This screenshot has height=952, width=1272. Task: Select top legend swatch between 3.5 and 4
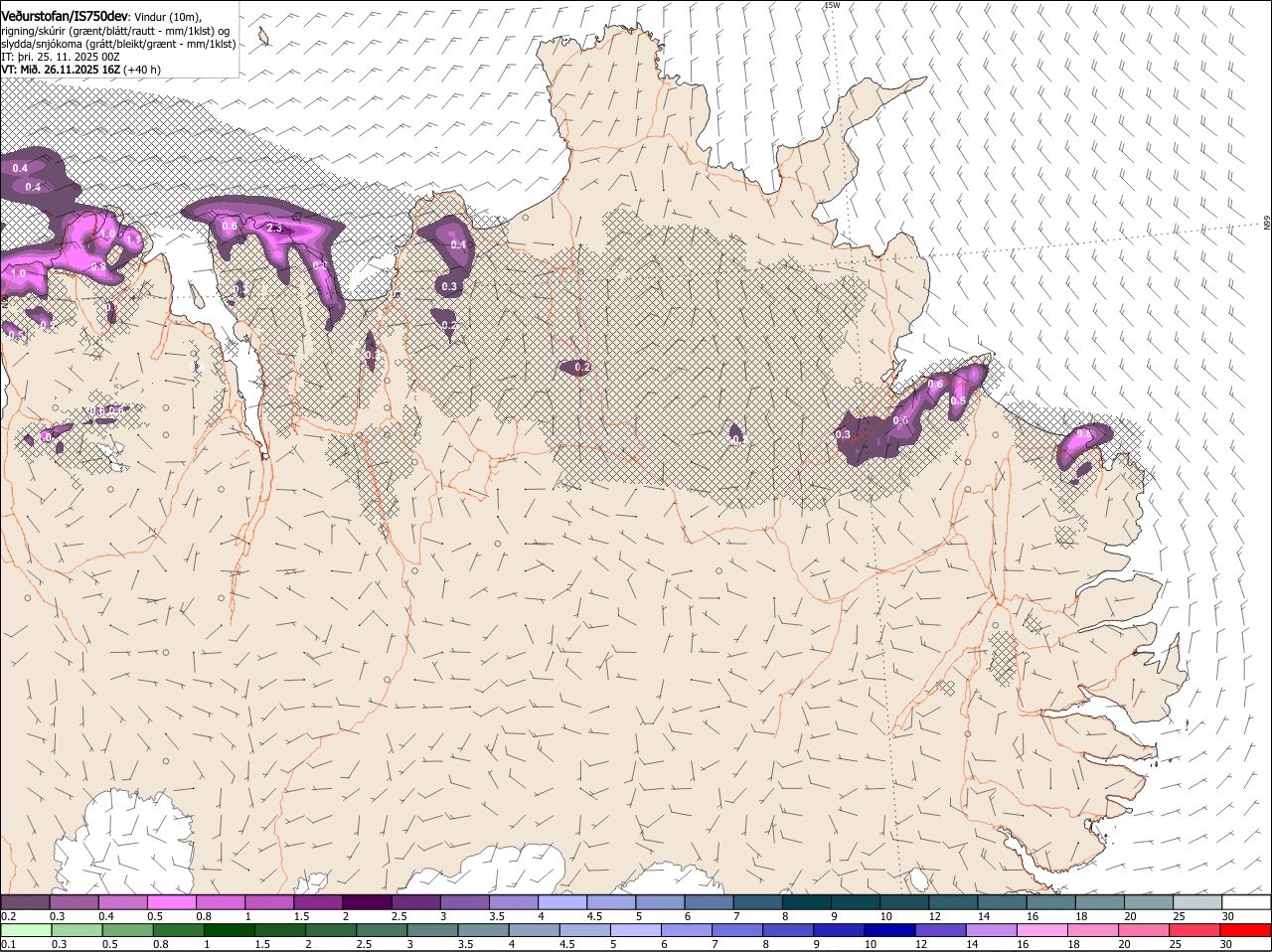pos(514,901)
